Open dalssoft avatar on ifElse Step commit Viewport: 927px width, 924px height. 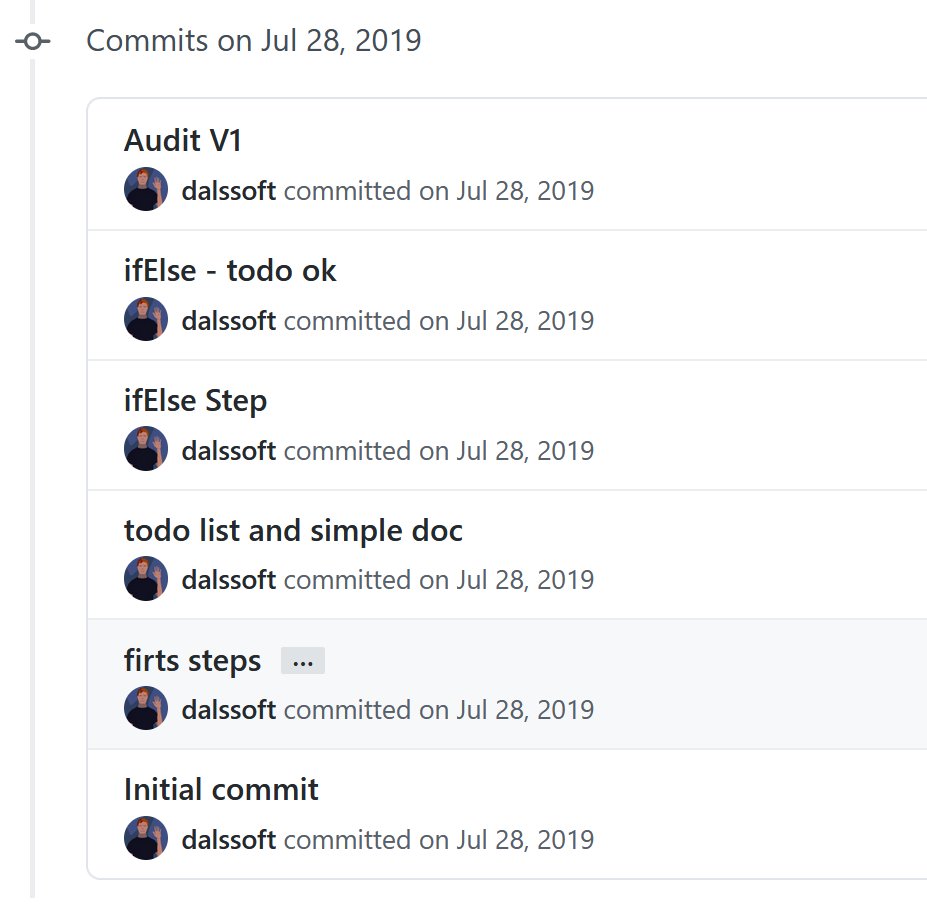[146, 449]
